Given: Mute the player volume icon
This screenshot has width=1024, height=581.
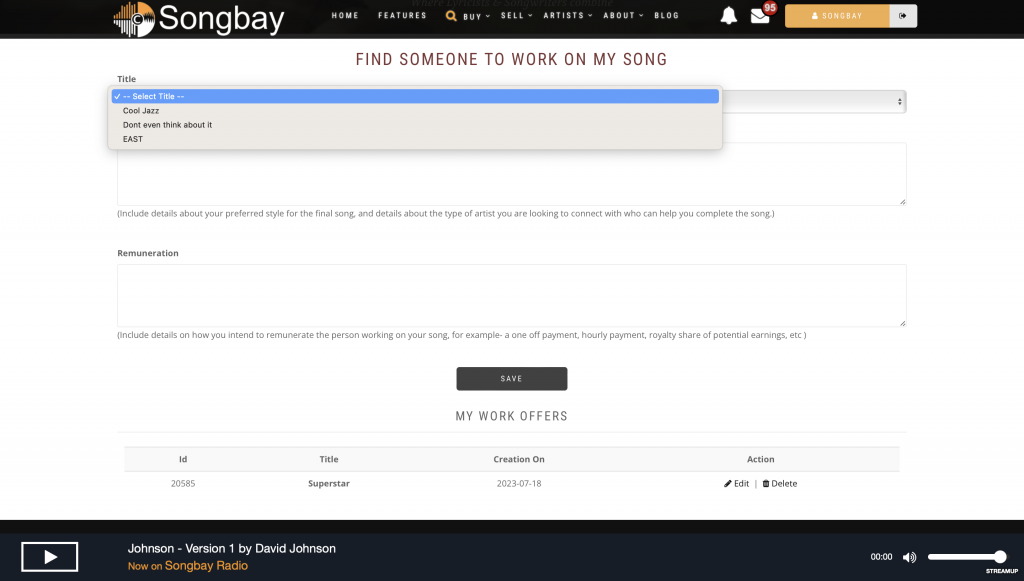Looking at the screenshot, I should (x=909, y=557).
